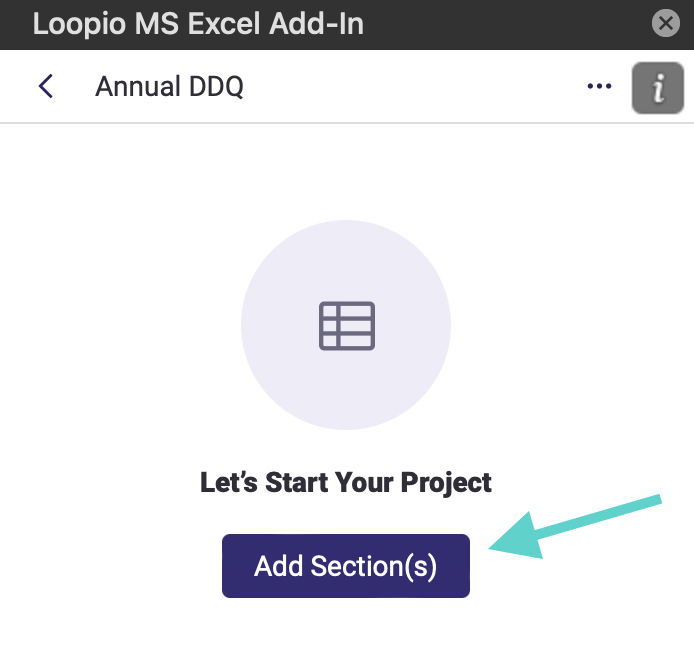
Task: Click the spreadsheet icon above Let's Start Your Project
Action: (347, 326)
